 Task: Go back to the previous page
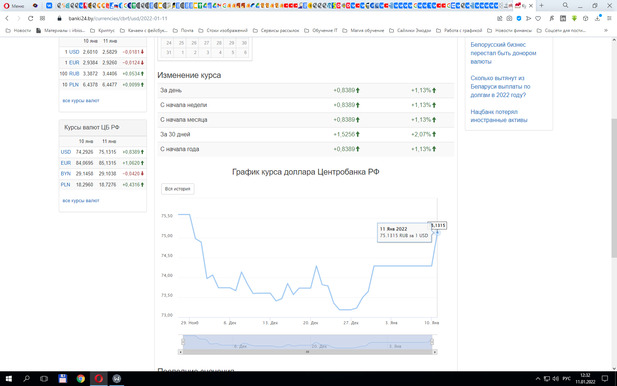pos(7,18)
